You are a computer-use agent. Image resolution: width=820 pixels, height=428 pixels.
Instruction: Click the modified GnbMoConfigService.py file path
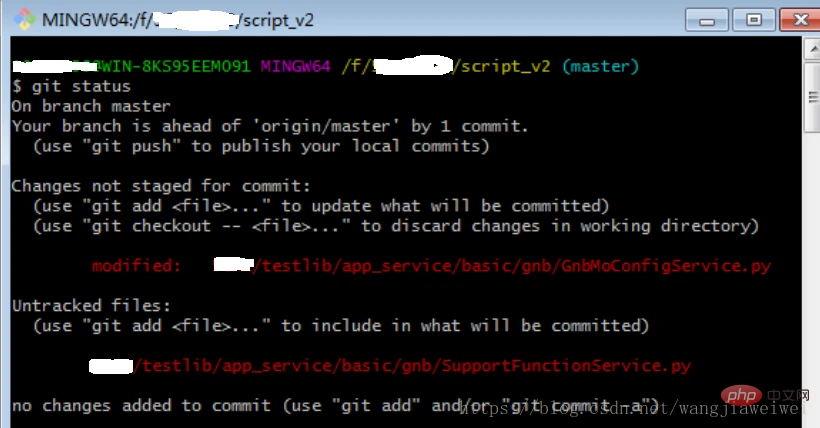(x=510, y=266)
